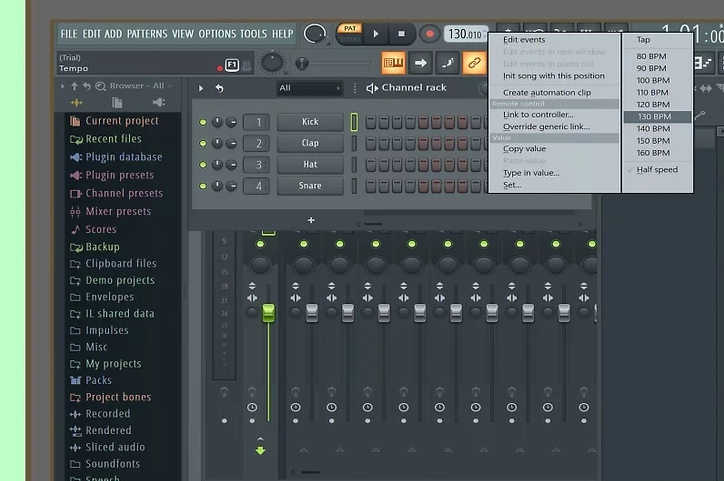
Task: Open the TOOLS menu
Action: click(x=253, y=34)
